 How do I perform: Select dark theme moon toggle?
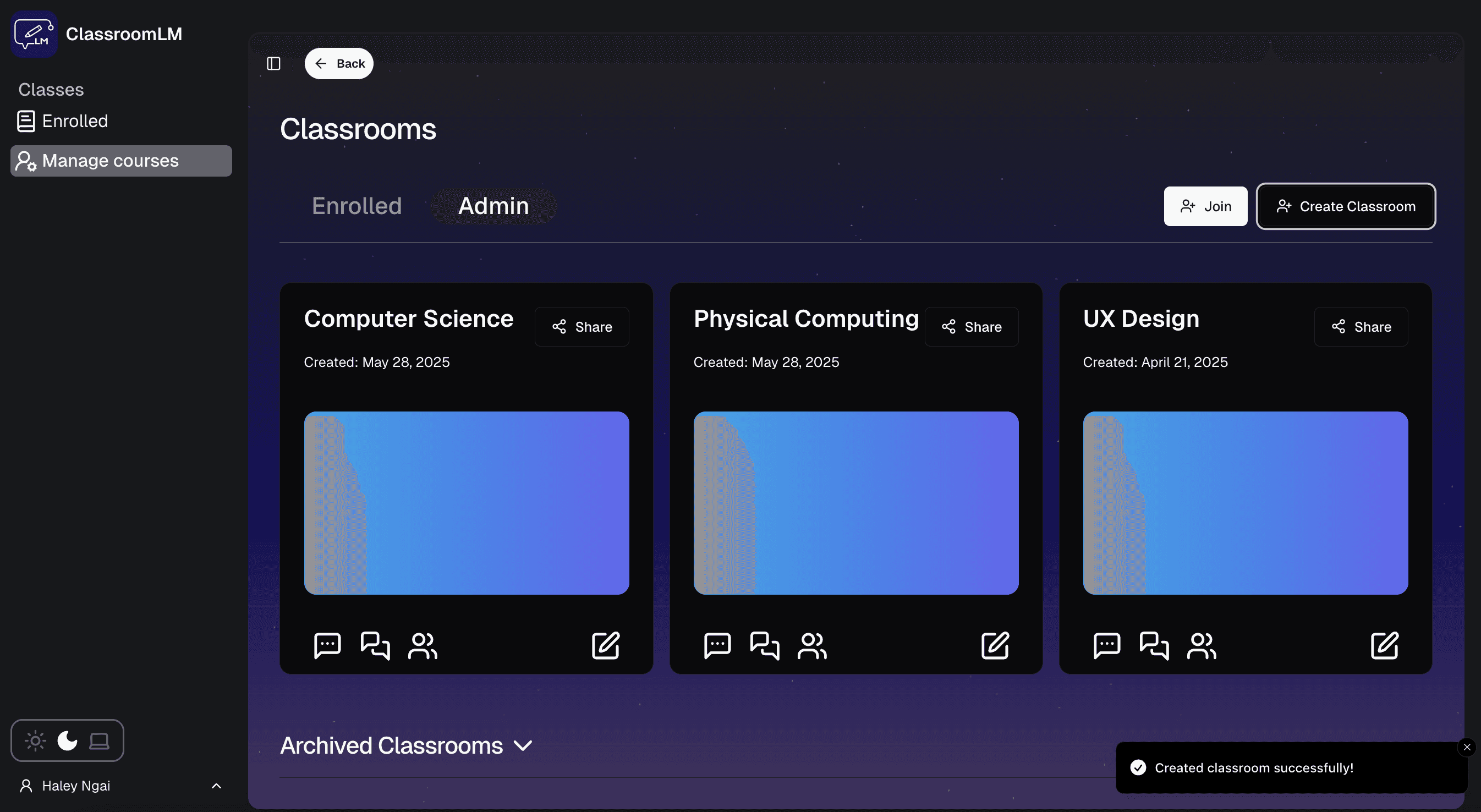pos(67,740)
